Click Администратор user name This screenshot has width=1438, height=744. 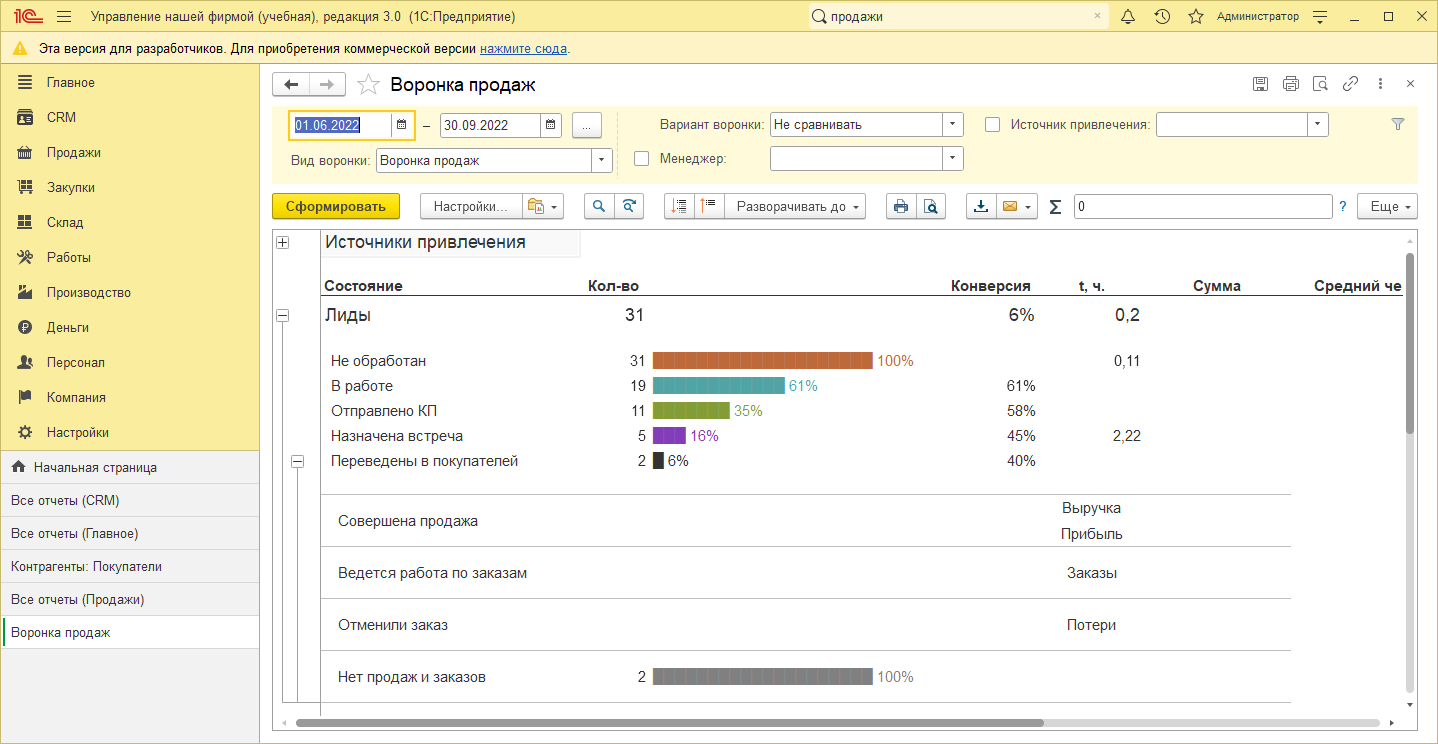(x=1258, y=17)
